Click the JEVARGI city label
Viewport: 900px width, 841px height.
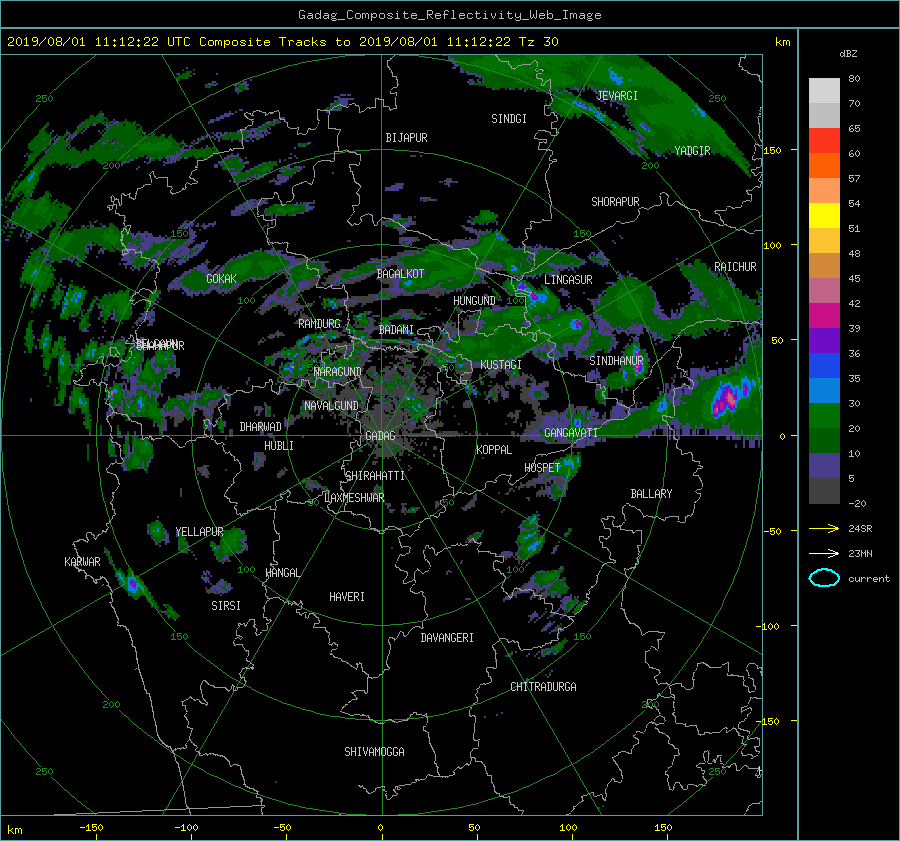coord(617,96)
